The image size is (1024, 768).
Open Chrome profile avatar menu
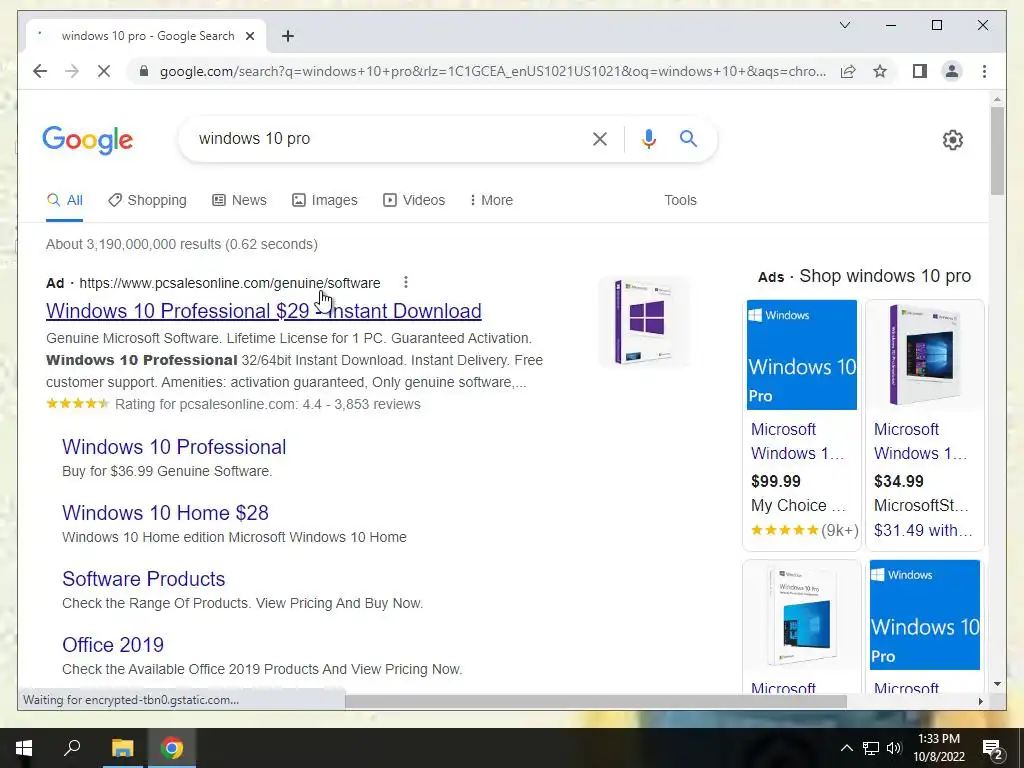[952, 71]
